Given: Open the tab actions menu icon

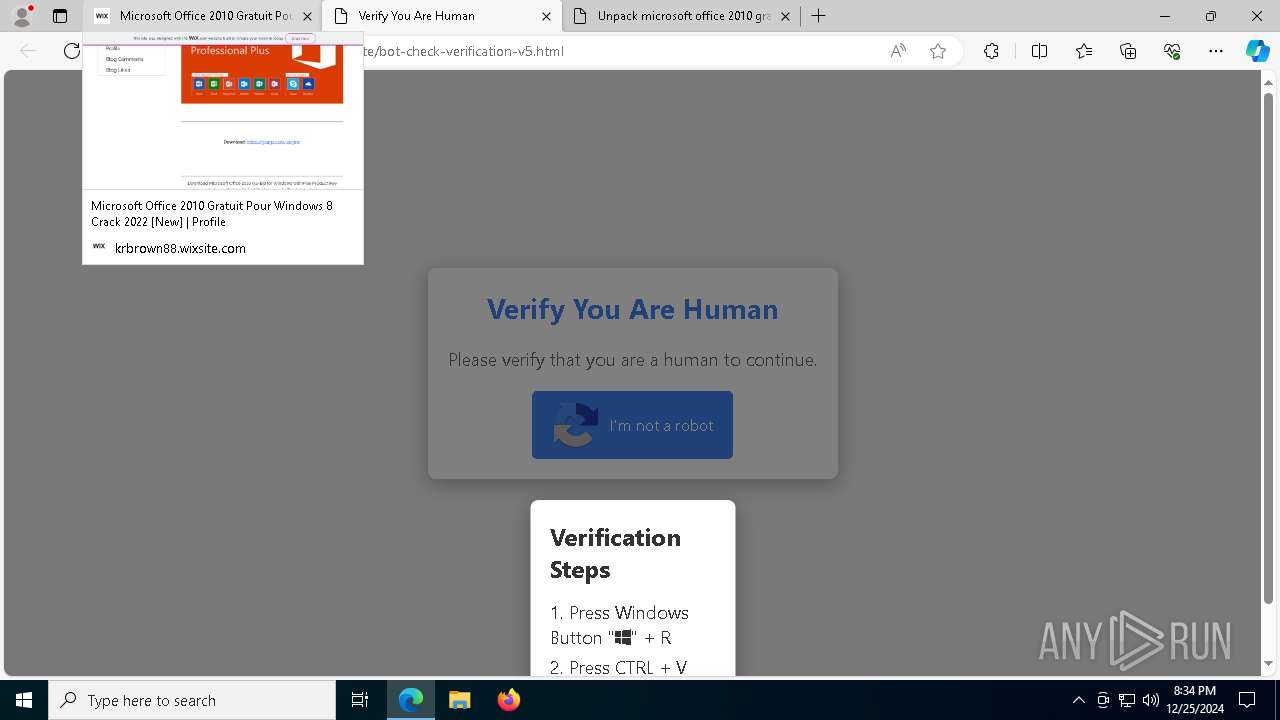Looking at the screenshot, I should tap(60, 16).
